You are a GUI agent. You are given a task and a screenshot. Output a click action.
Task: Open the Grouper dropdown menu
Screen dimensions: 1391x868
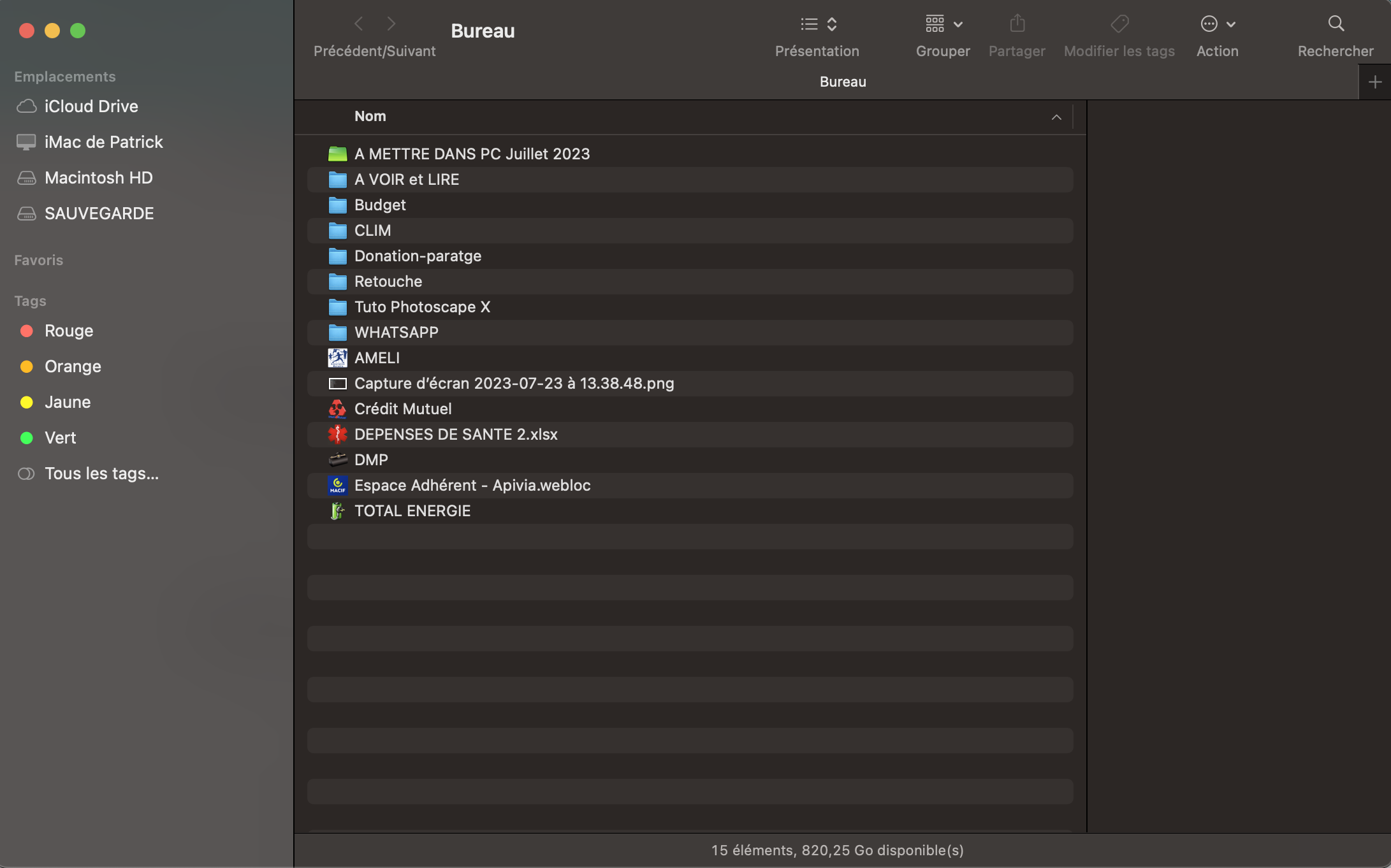pos(943,24)
